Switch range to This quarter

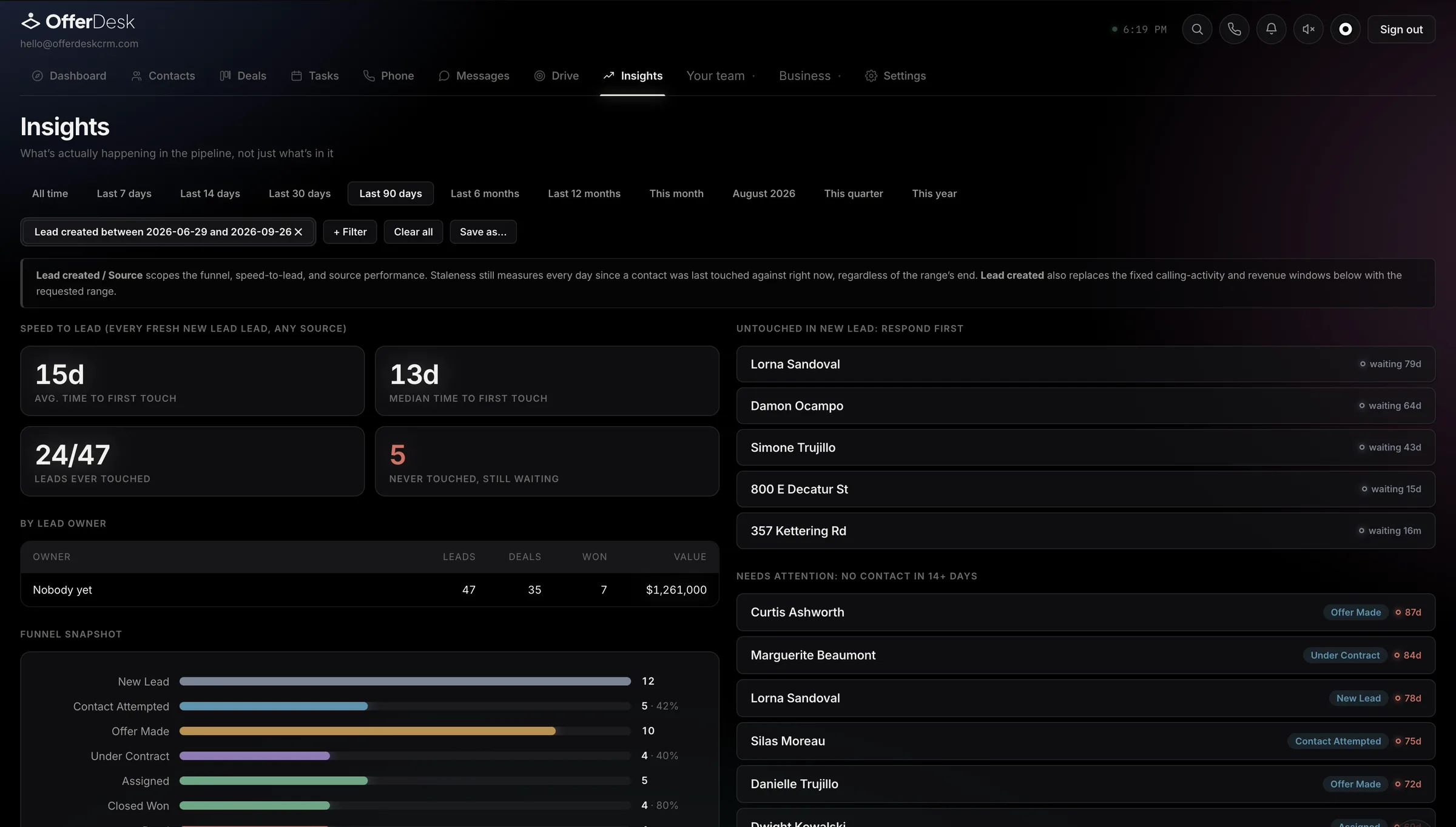853,193
